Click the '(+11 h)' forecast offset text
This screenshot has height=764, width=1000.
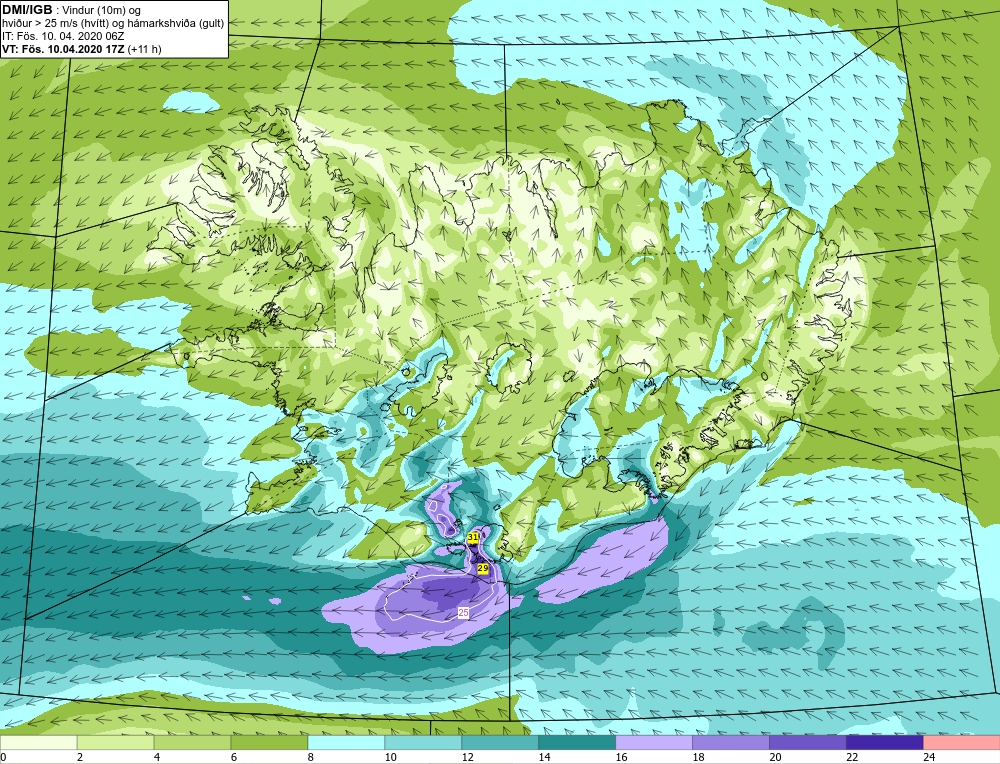(145, 48)
